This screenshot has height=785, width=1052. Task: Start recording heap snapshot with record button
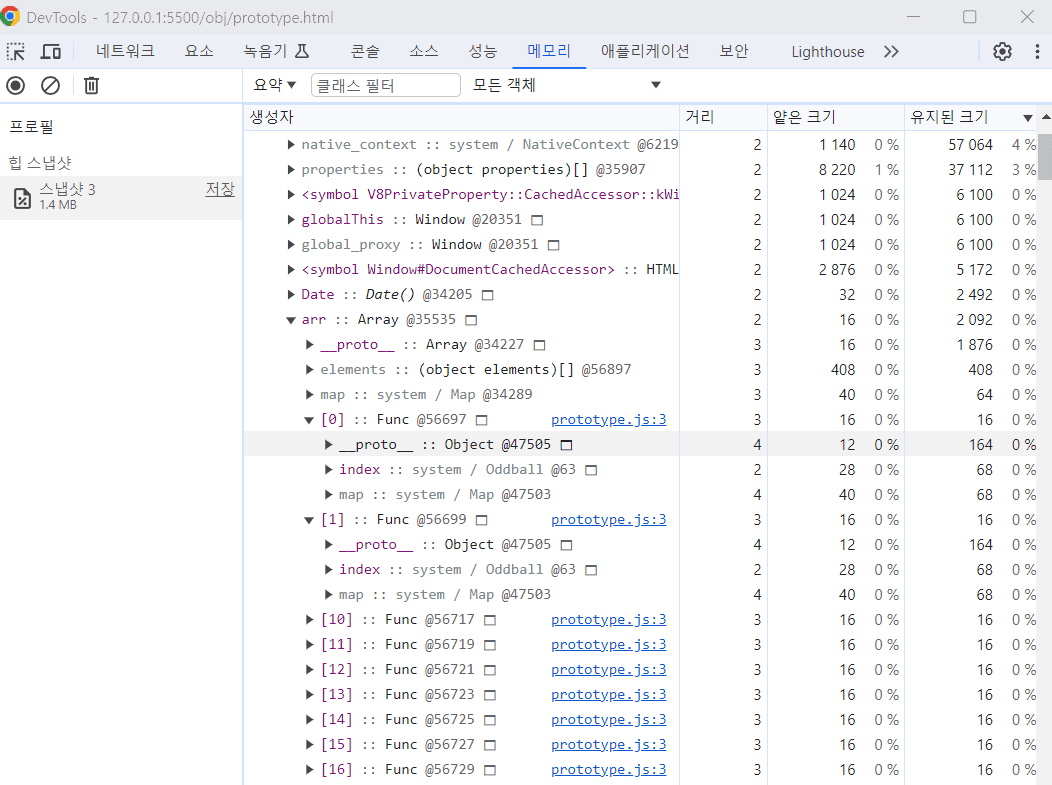coord(15,85)
